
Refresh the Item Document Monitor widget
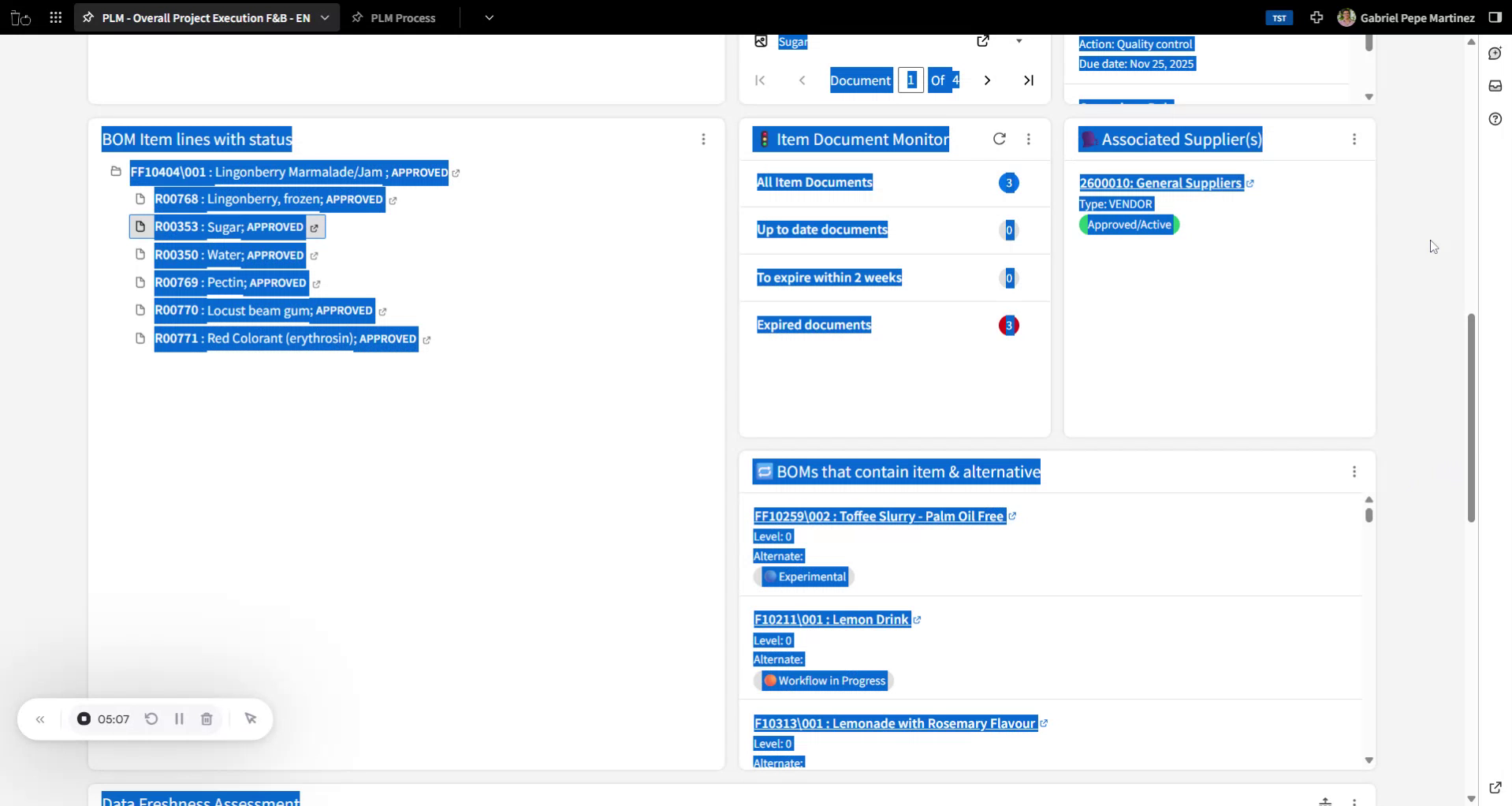click(x=999, y=139)
